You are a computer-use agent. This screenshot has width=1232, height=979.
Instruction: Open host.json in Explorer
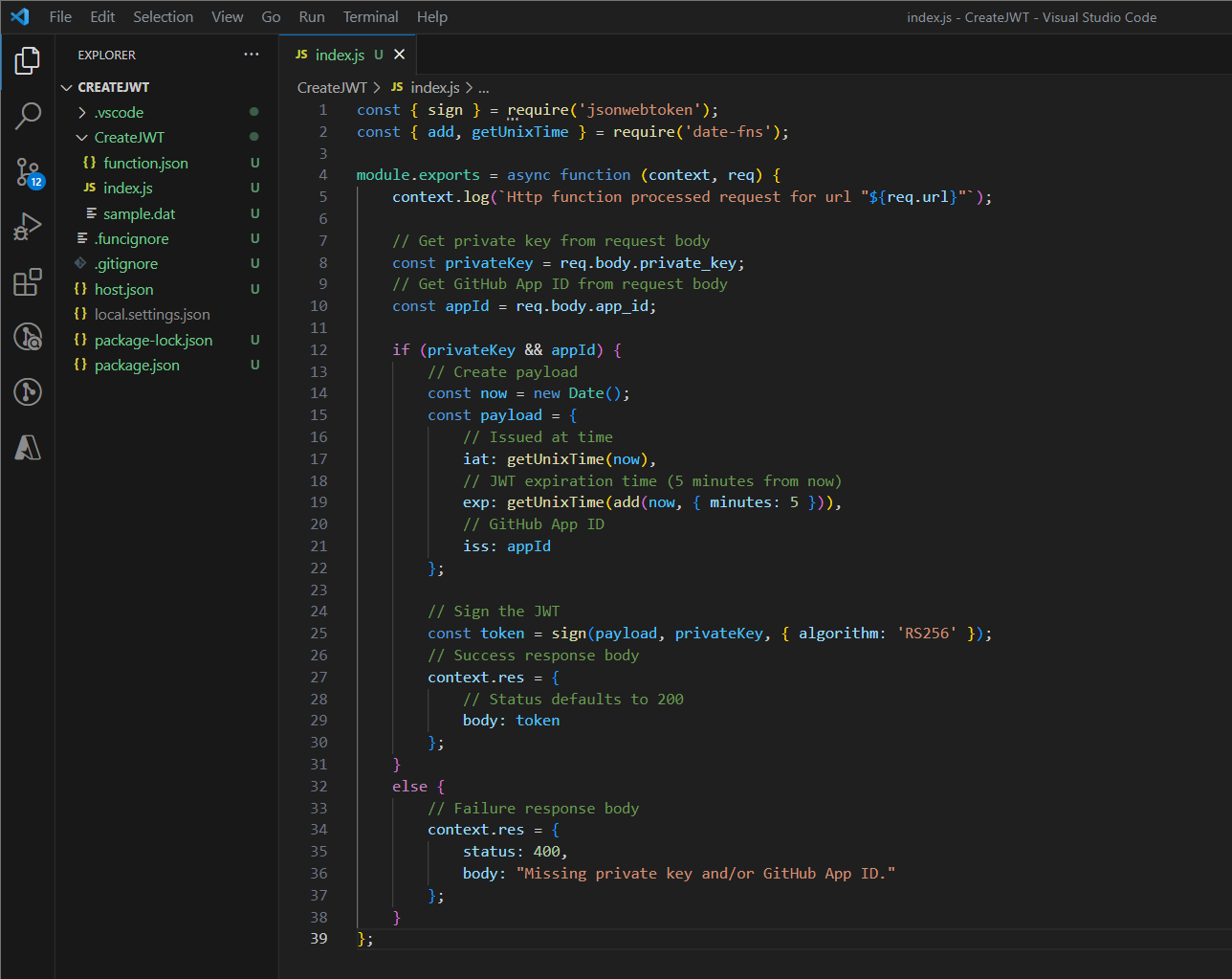point(123,289)
